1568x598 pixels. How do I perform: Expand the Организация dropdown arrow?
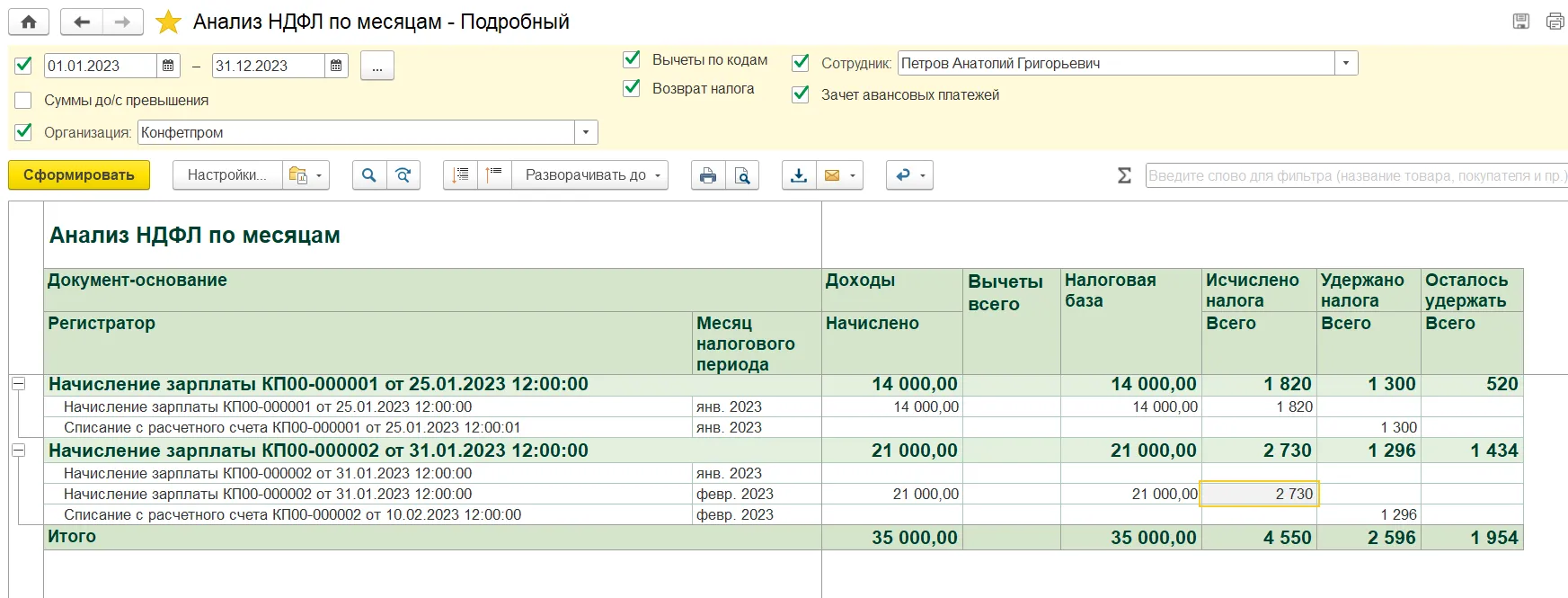pyautogui.click(x=586, y=133)
